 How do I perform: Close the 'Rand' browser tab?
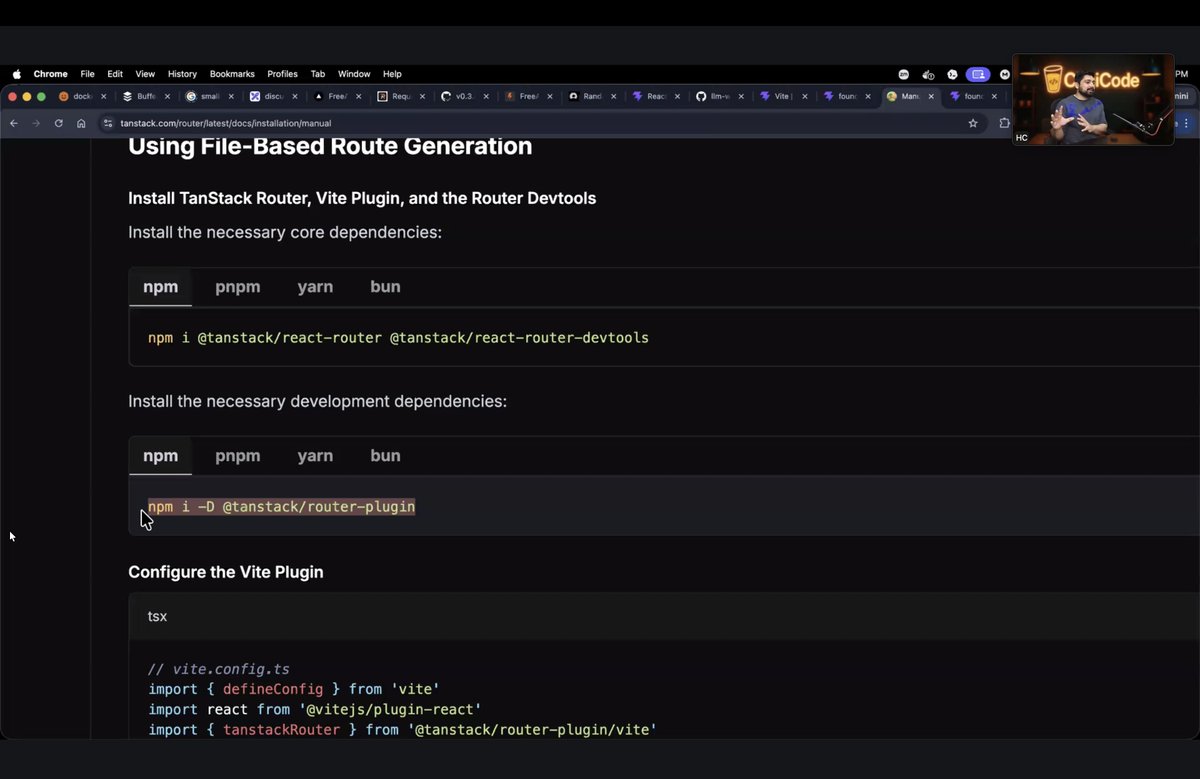[x=613, y=97]
